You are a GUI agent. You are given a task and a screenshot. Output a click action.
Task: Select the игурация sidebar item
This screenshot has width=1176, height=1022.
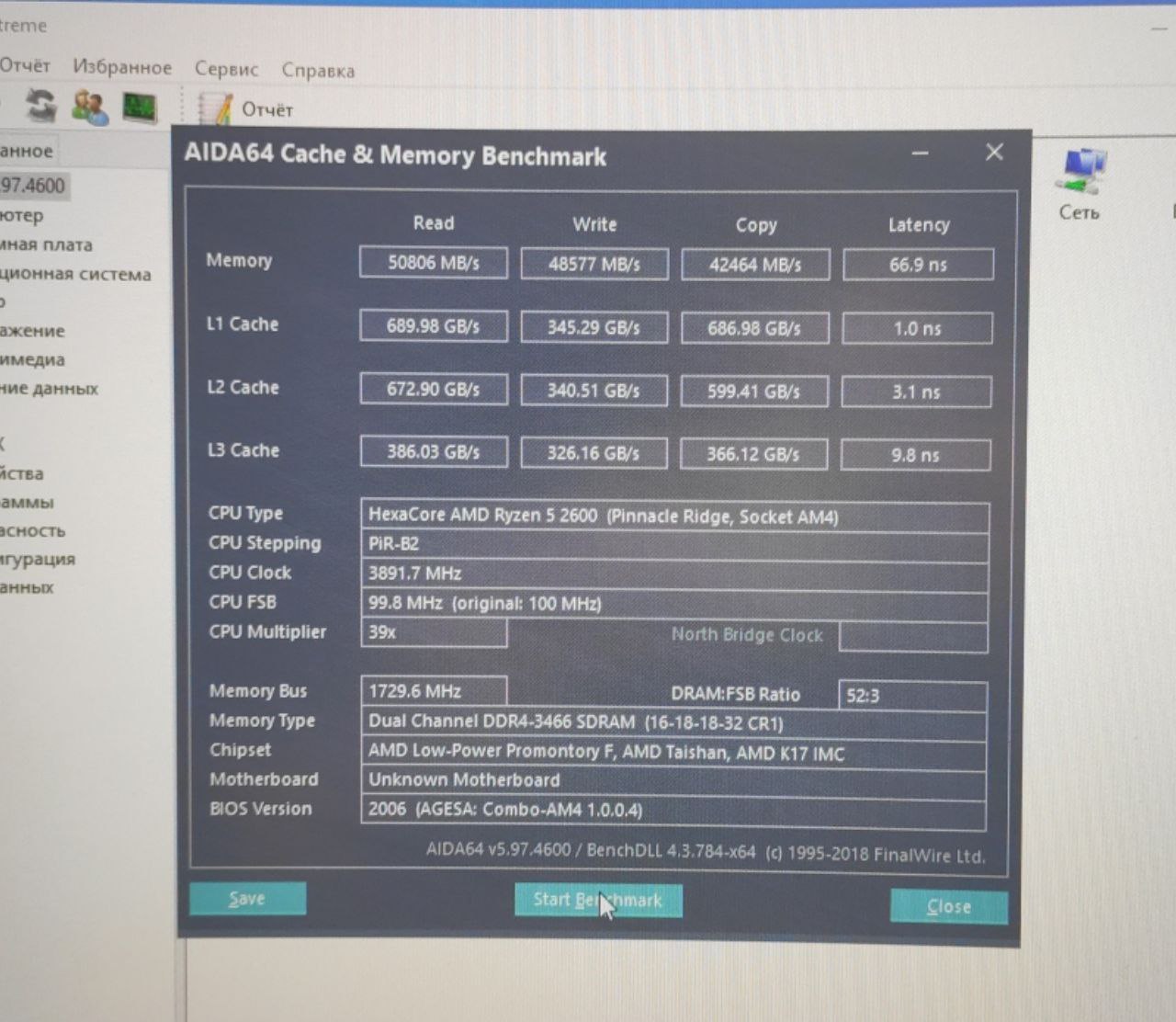(x=38, y=559)
